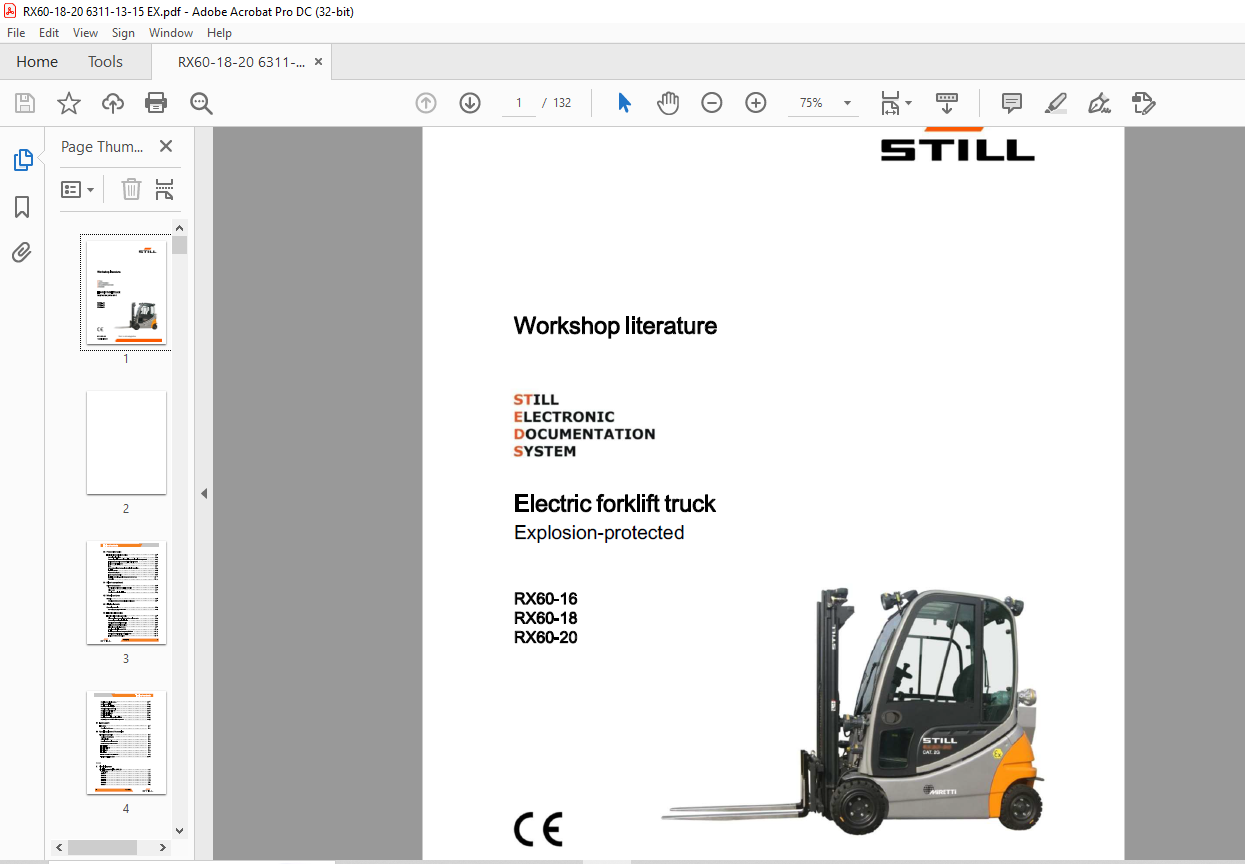Viewport: 1245px width, 864px height.
Task: Open the fit page width tool
Action: click(890, 103)
